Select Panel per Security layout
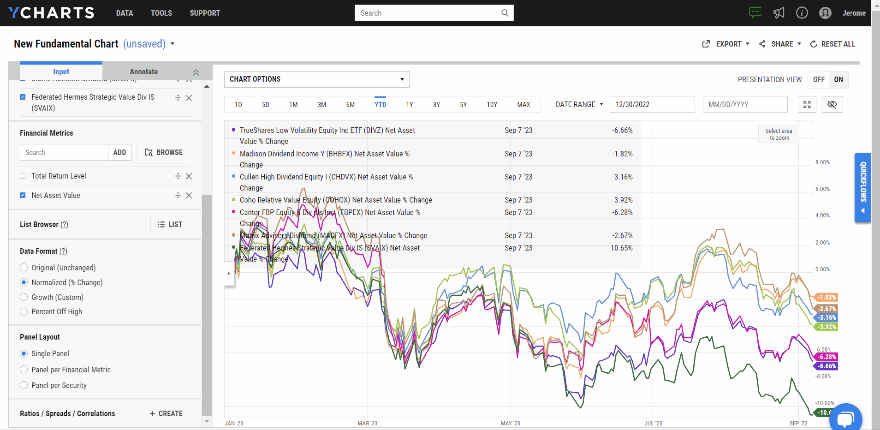Screen dimensions: 880x430 [24, 386]
